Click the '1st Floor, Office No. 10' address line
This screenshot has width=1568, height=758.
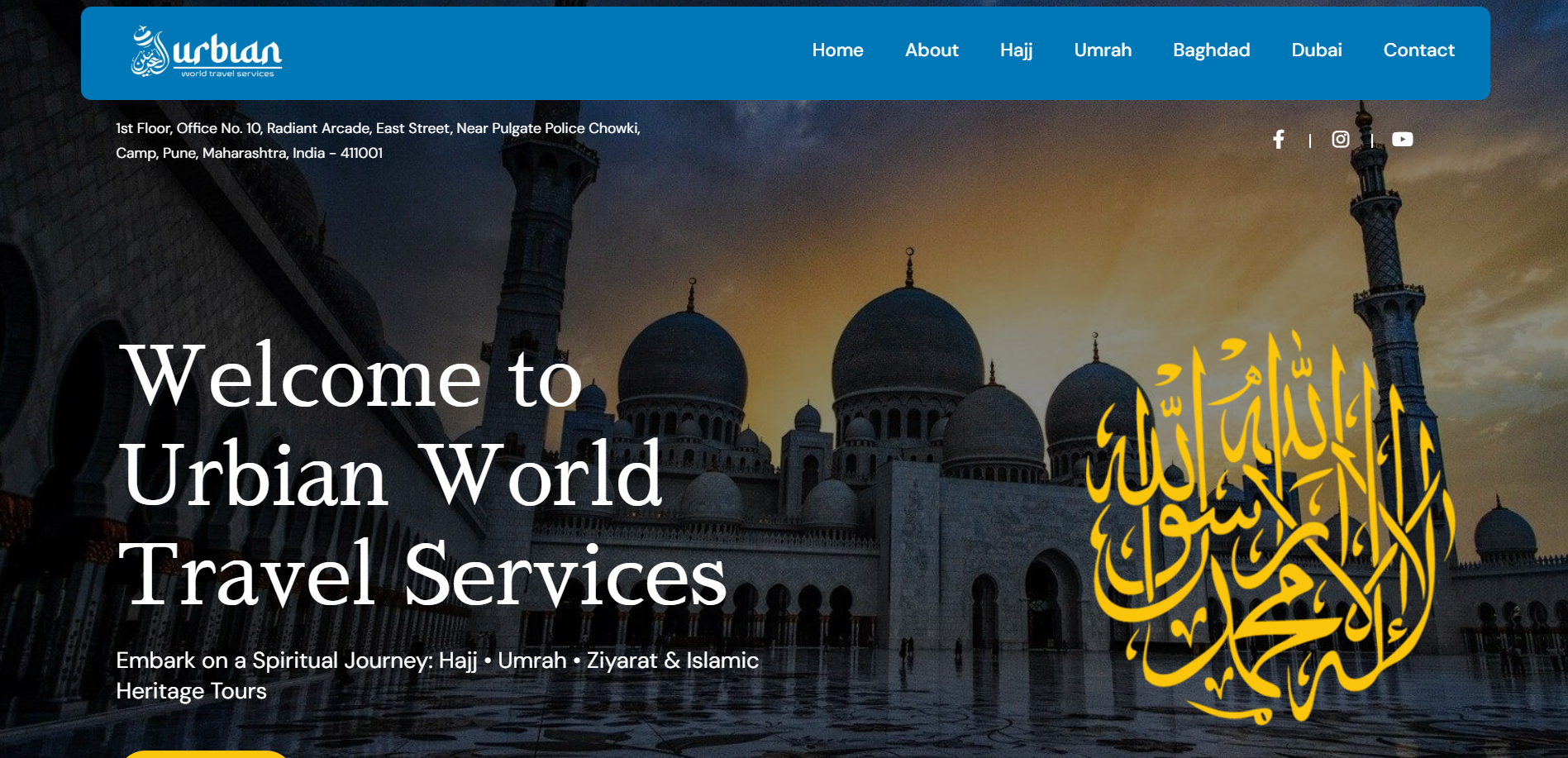(x=378, y=128)
